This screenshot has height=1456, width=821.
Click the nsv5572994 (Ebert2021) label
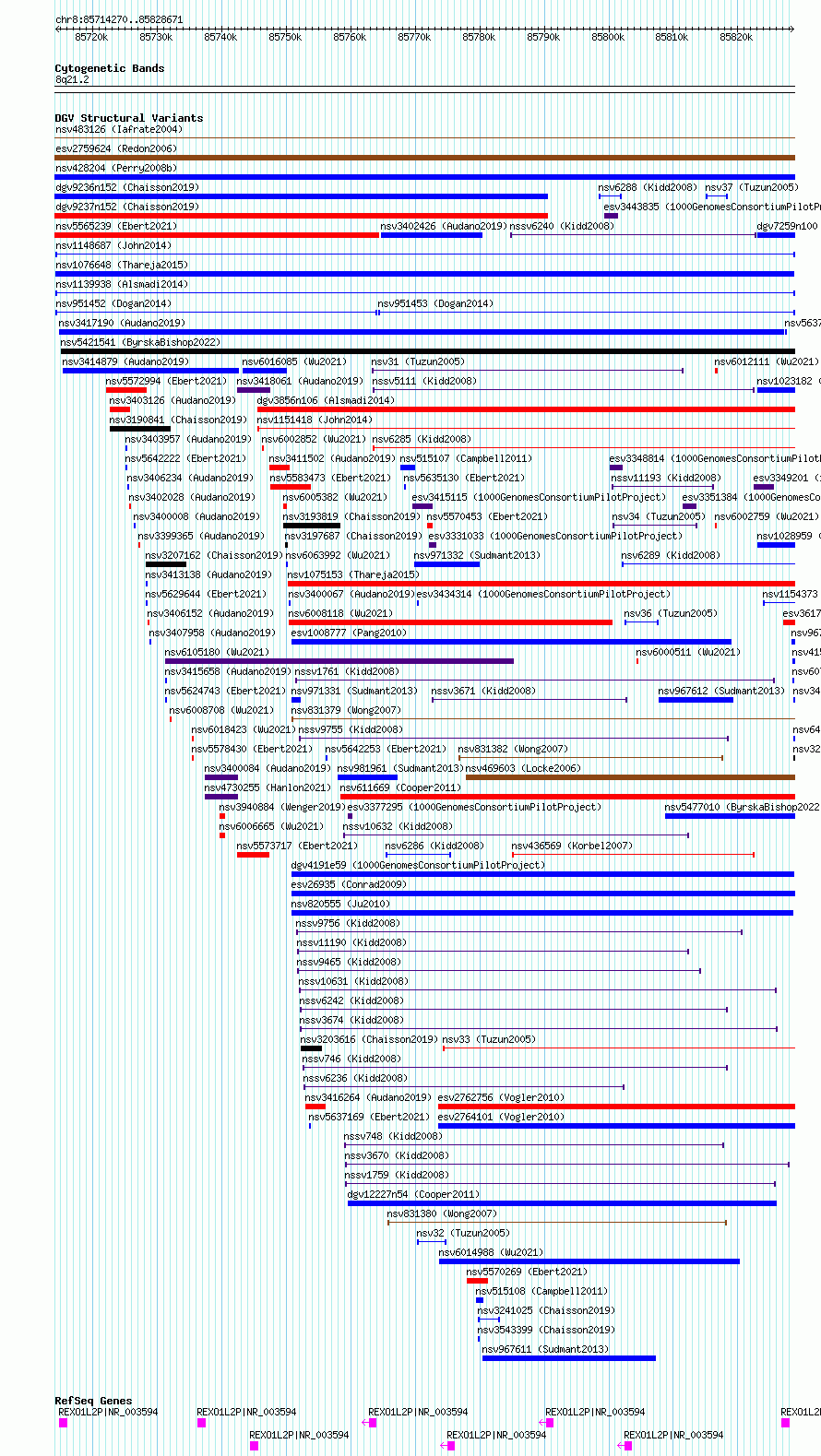pos(166,381)
